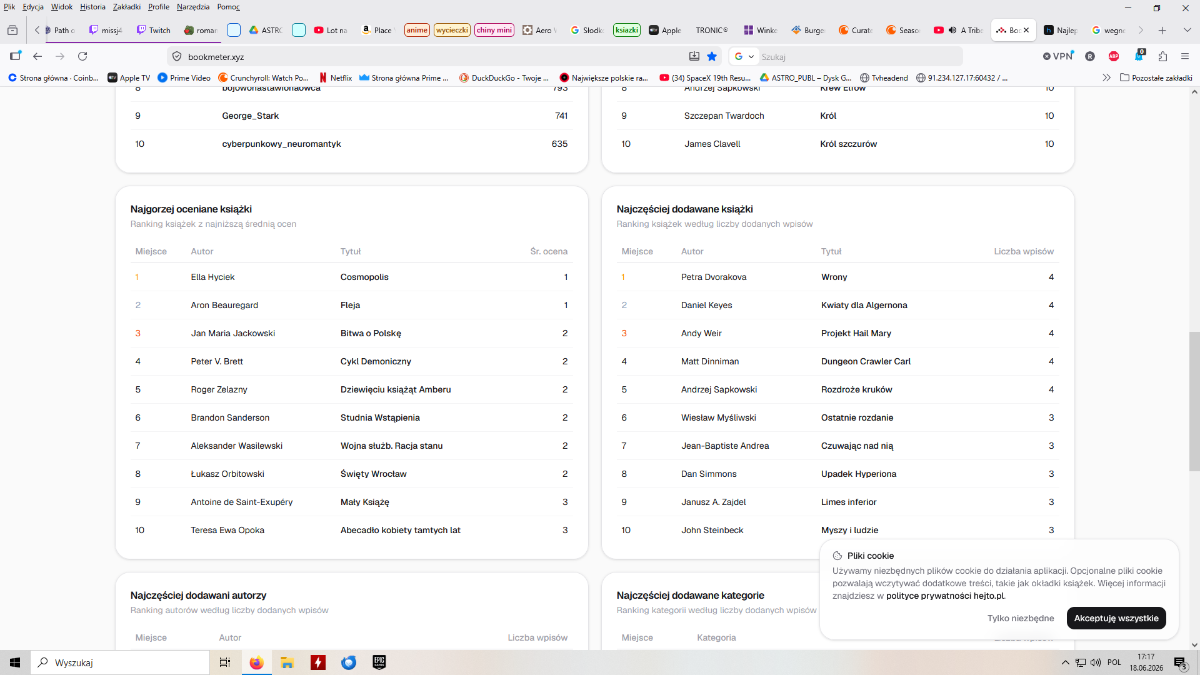
Task: Open File Explorer from the taskbar
Action: [x=286, y=662]
